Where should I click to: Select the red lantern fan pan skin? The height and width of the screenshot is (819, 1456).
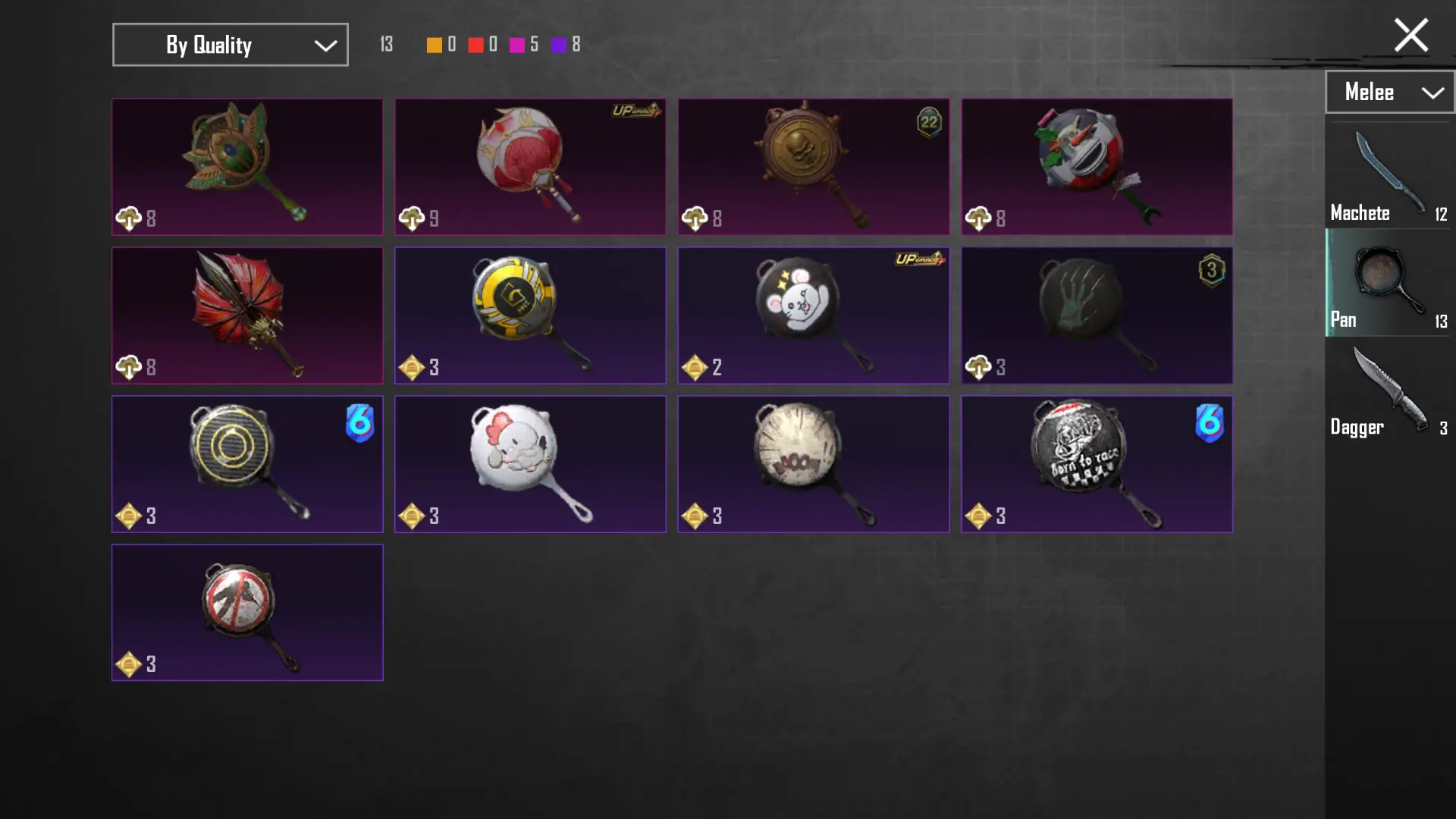point(530,166)
